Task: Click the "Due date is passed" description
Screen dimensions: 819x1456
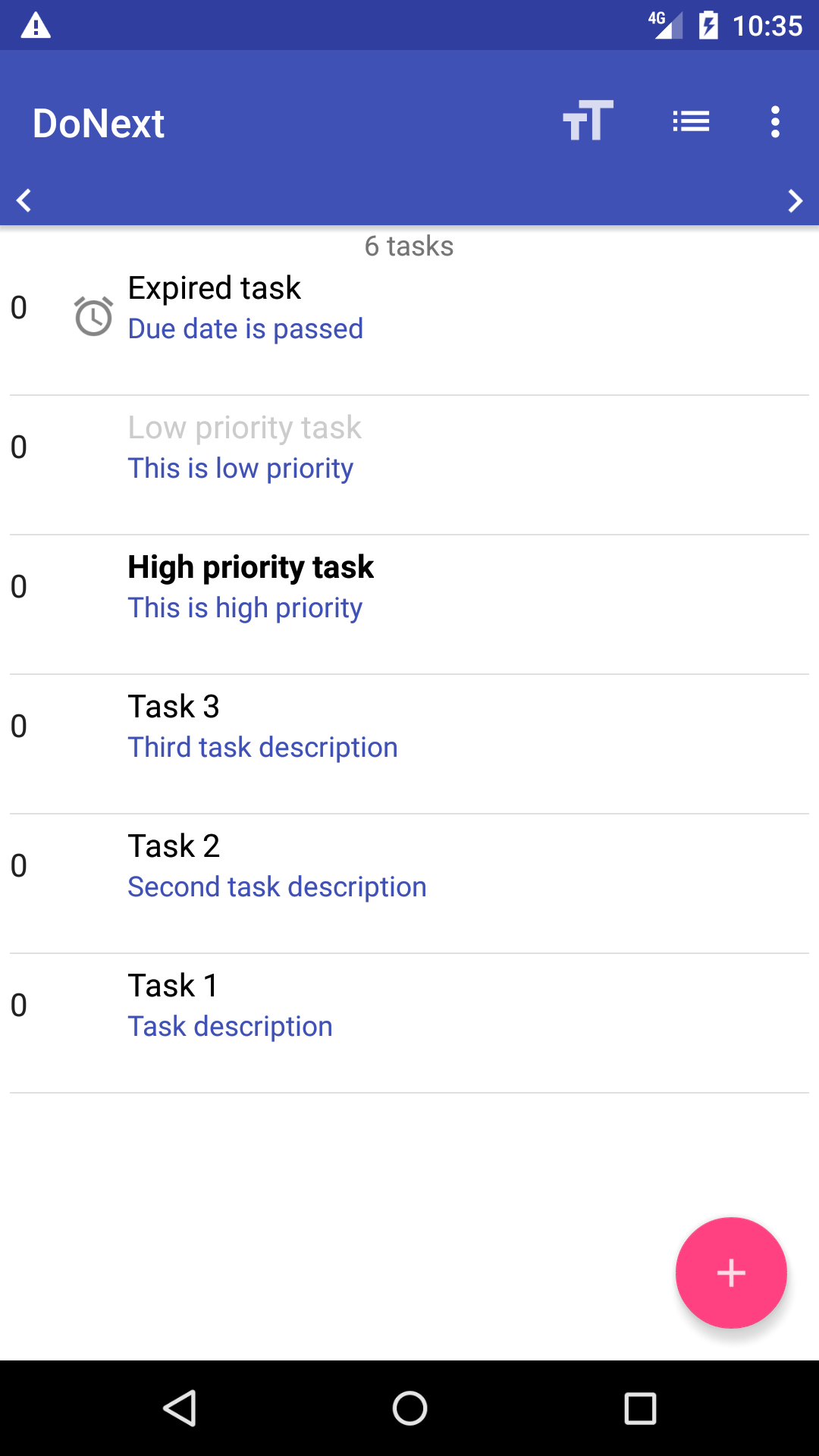Action: tap(245, 329)
